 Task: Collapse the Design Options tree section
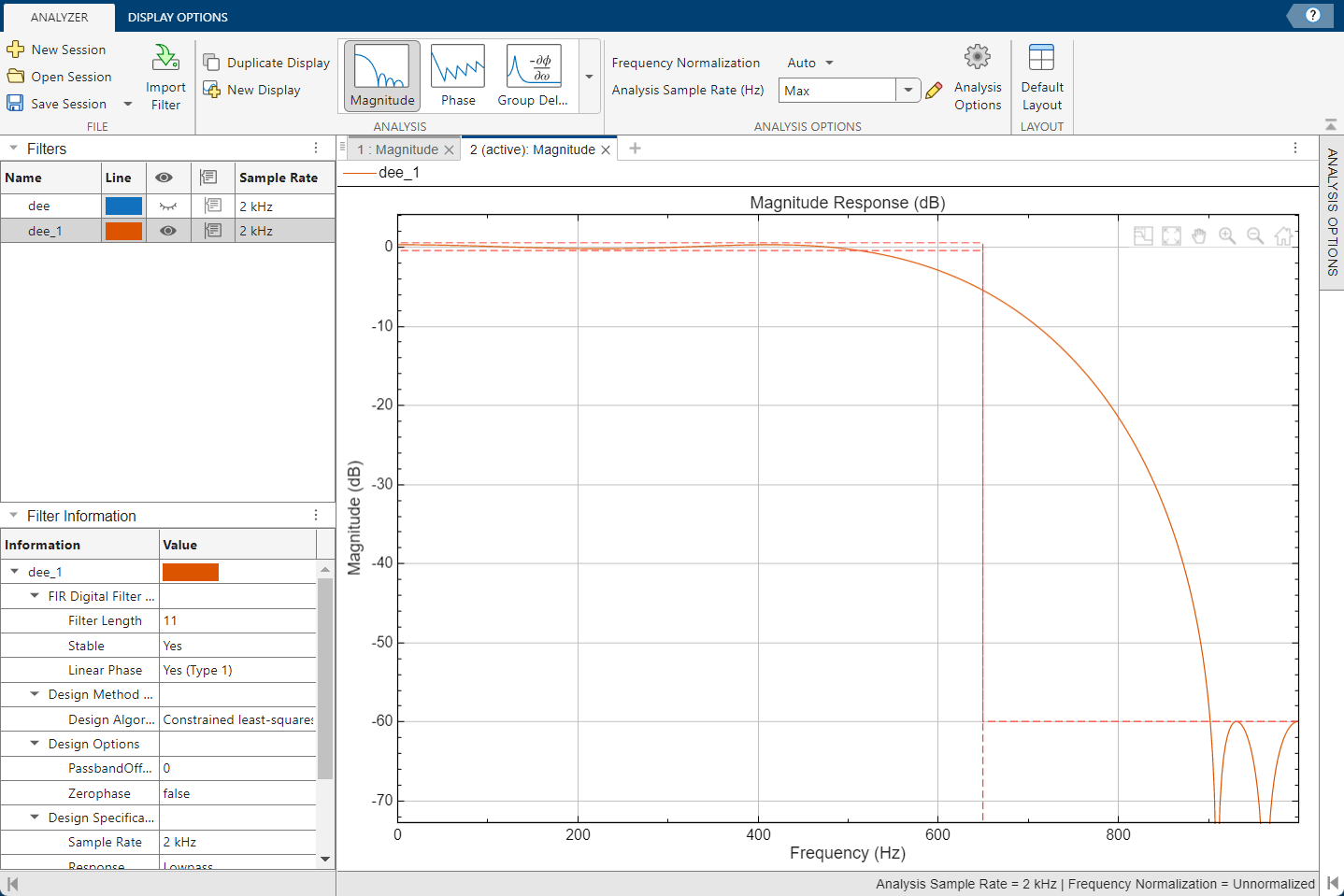[x=36, y=743]
